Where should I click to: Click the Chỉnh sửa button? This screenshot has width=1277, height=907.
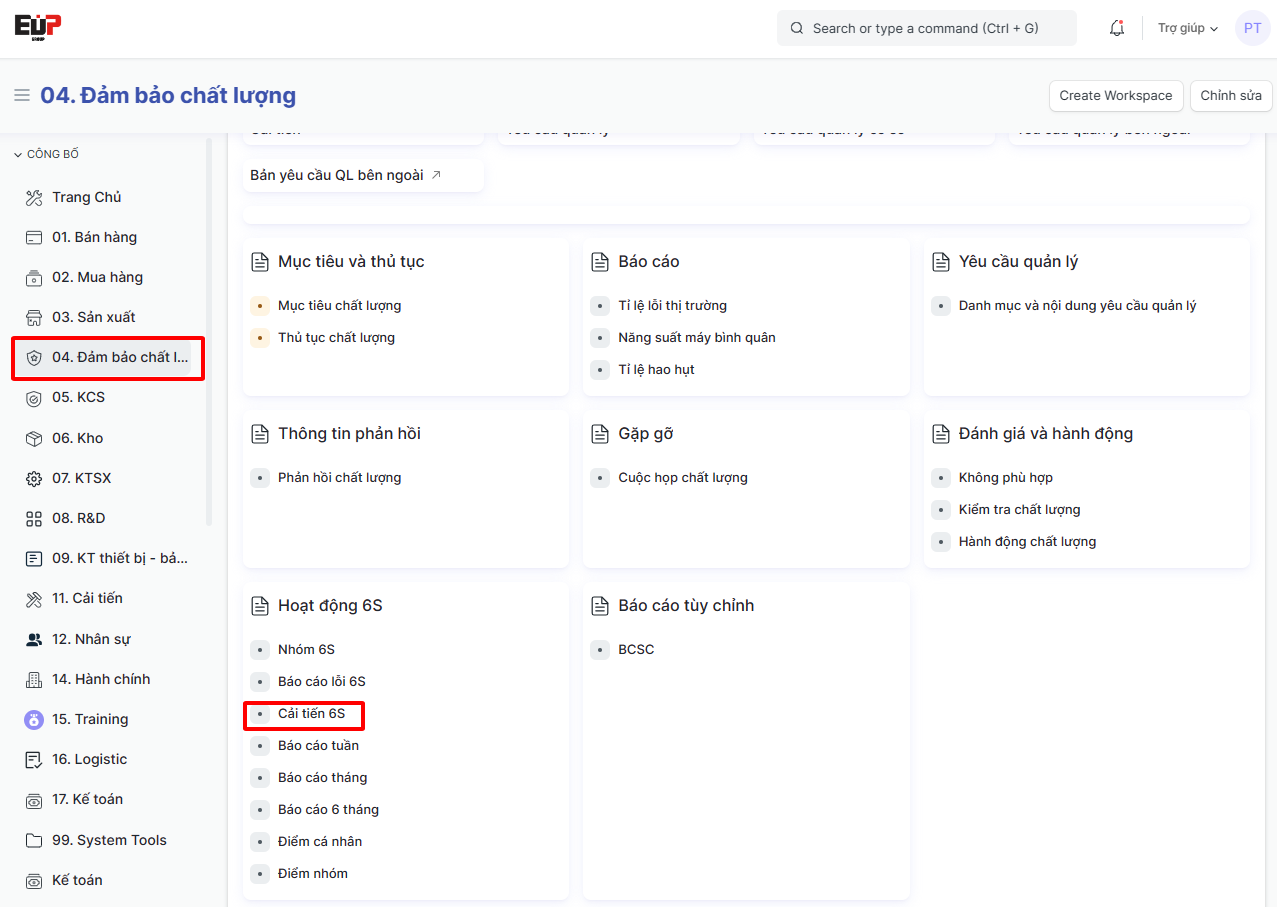(1230, 96)
